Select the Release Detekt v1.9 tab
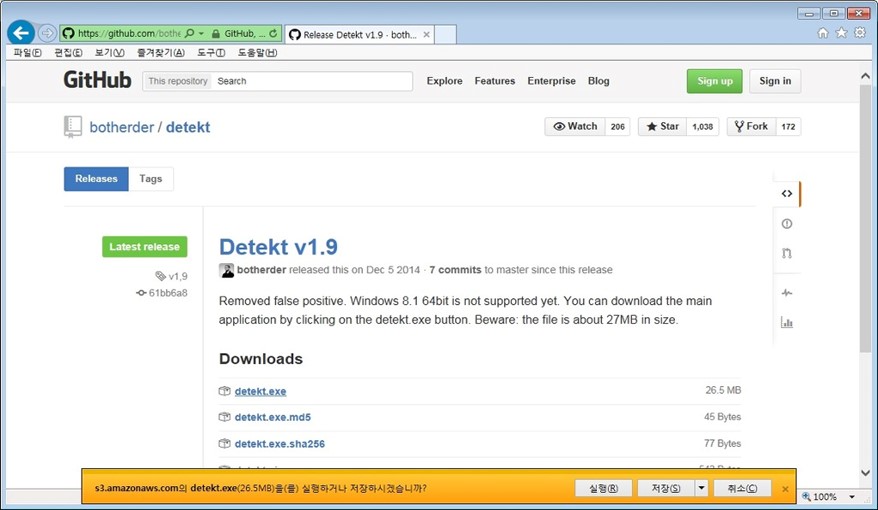Viewport: 878px width, 510px height. [358, 35]
